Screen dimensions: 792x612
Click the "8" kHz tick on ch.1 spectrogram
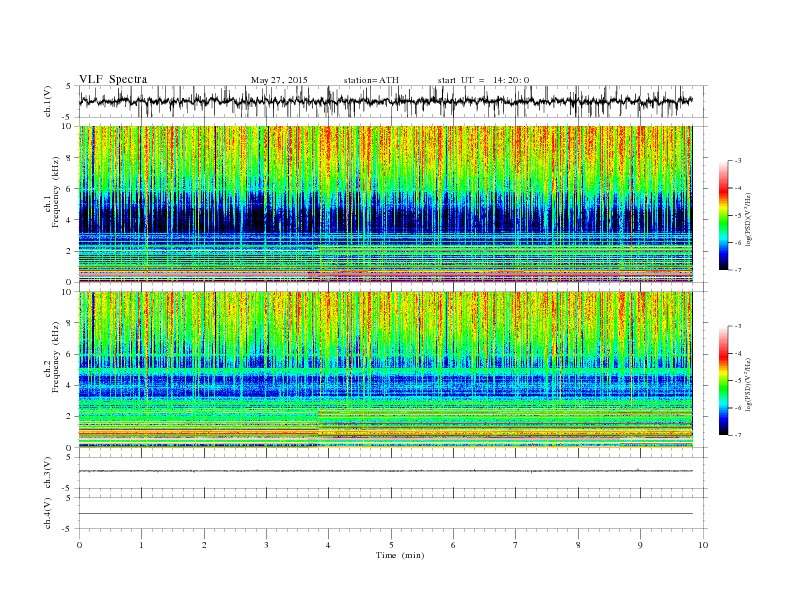(x=69, y=158)
